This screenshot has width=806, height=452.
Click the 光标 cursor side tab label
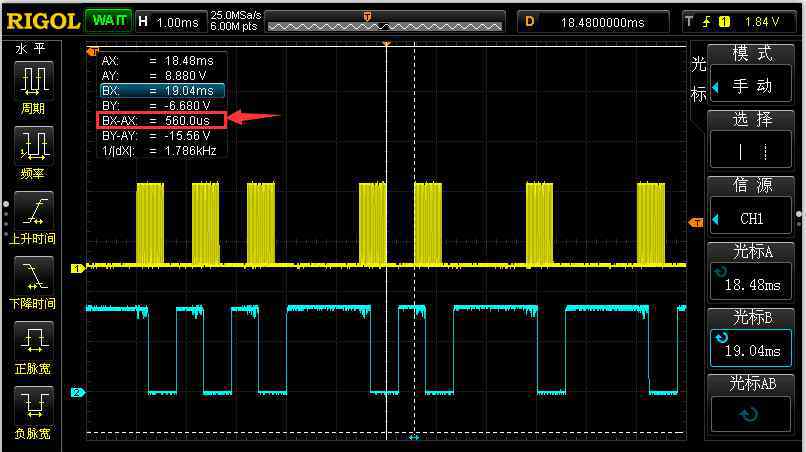[x=698, y=79]
